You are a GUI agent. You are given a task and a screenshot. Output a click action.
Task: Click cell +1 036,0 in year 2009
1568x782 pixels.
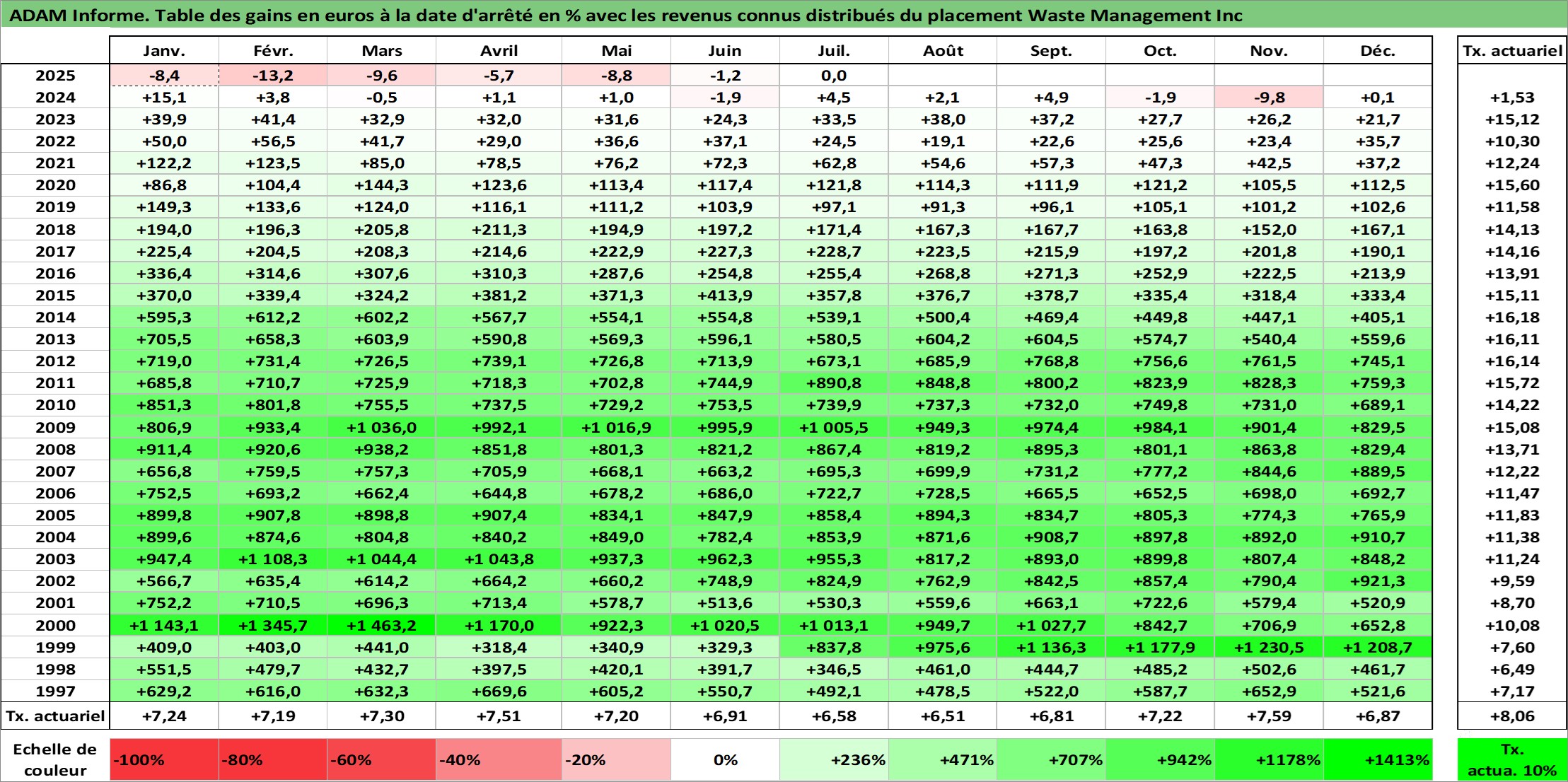(x=381, y=428)
